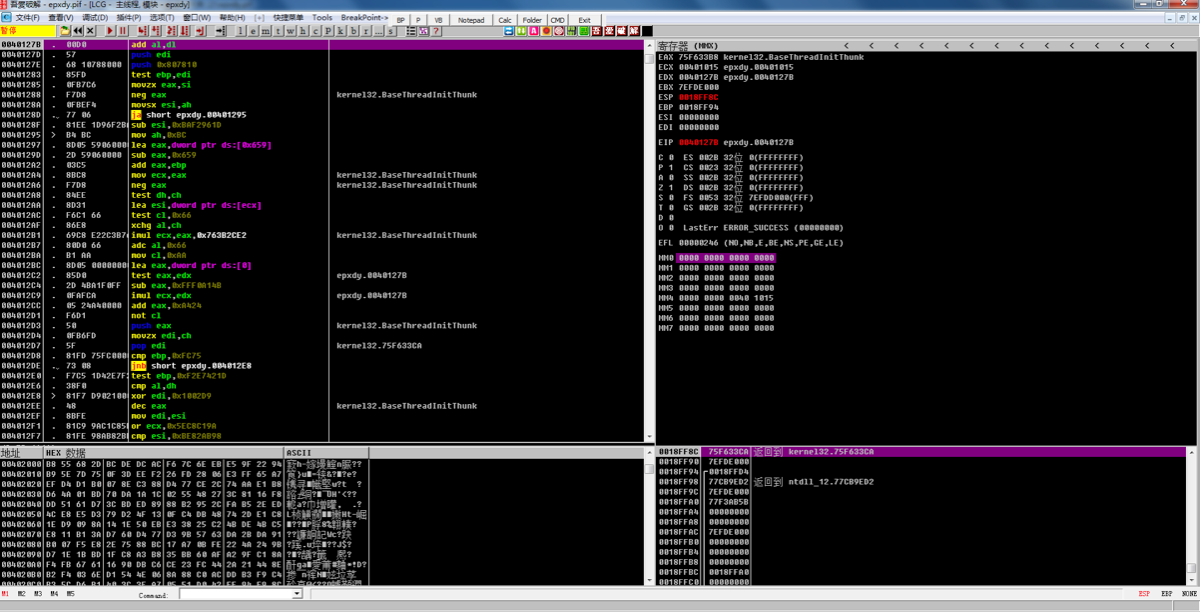Image resolution: width=1200 pixels, height=612 pixels.
Task: Select the jnb short epxdy.004012E8 row
Action: tap(320, 366)
